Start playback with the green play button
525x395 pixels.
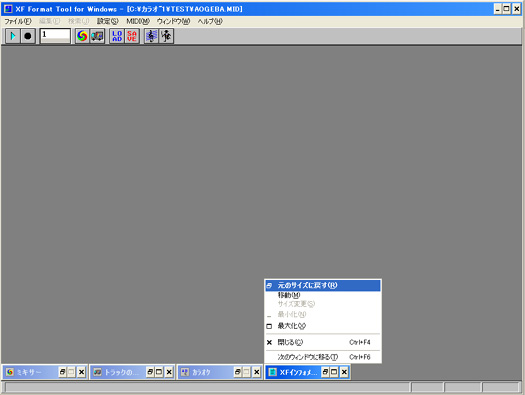[13, 36]
